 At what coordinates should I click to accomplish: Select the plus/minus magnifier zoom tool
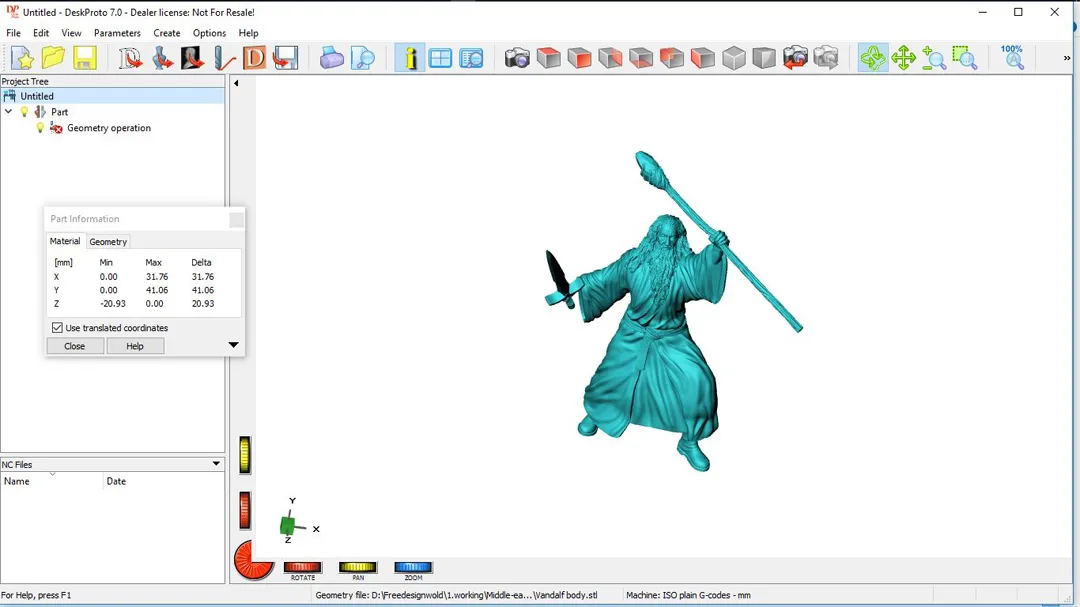(x=934, y=58)
